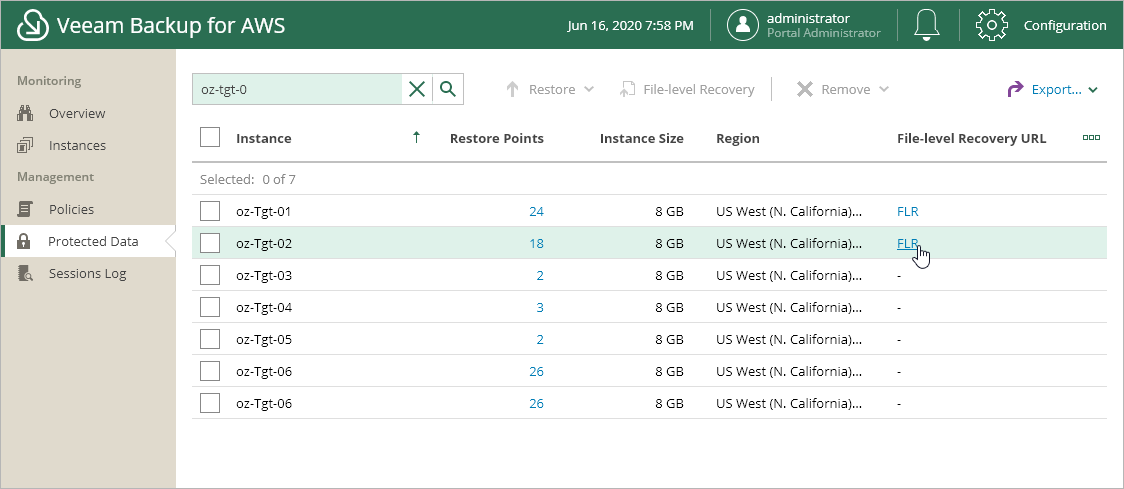Expand the Remove dropdown menu
This screenshot has width=1124, height=489.
pos(843,89)
